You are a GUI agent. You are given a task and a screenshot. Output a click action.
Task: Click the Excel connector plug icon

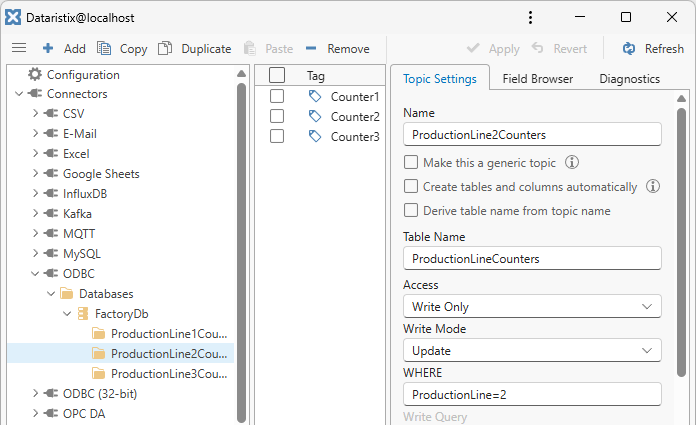tap(51, 153)
